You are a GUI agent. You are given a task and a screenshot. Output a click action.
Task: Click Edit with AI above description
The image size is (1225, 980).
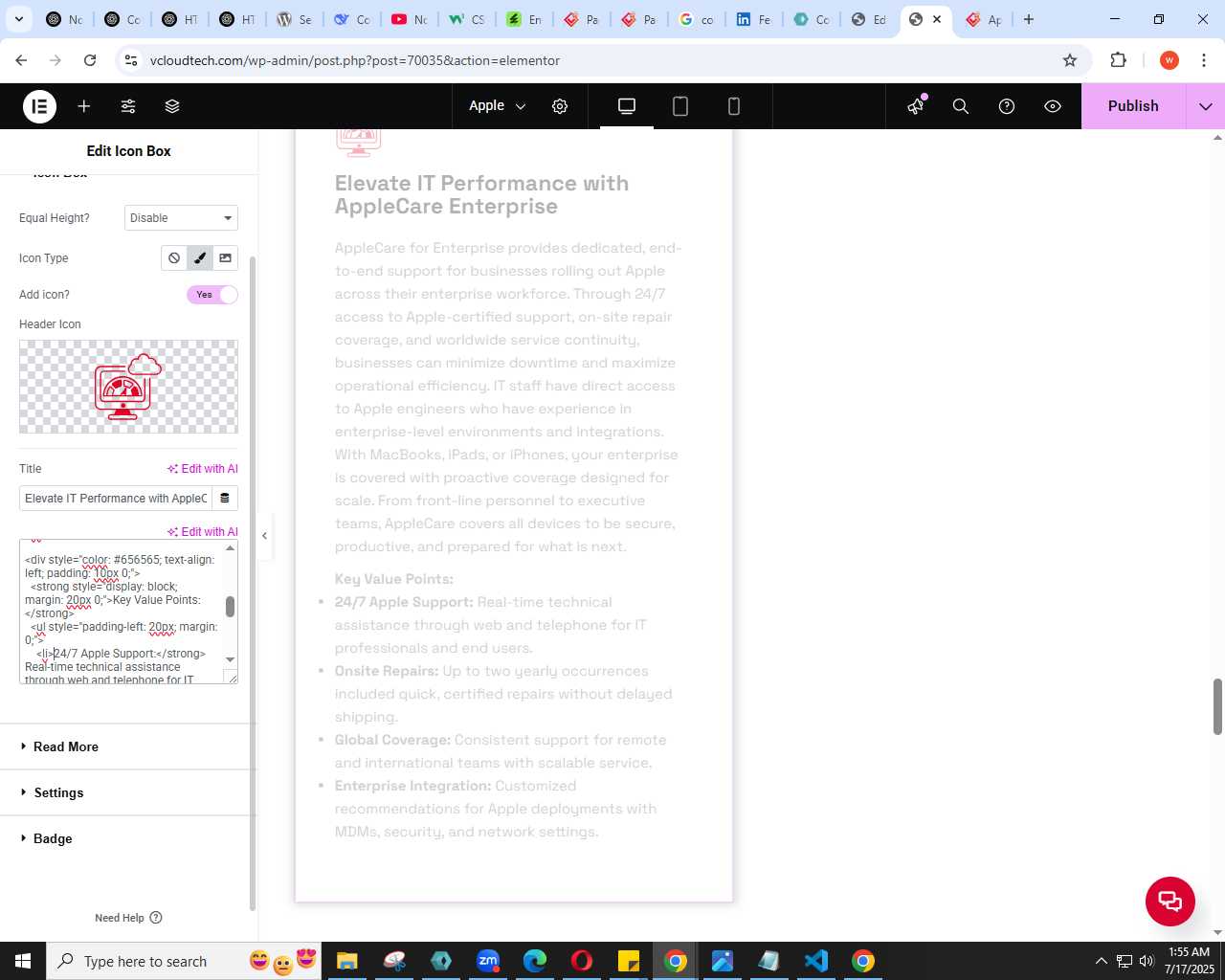[x=203, y=532]
